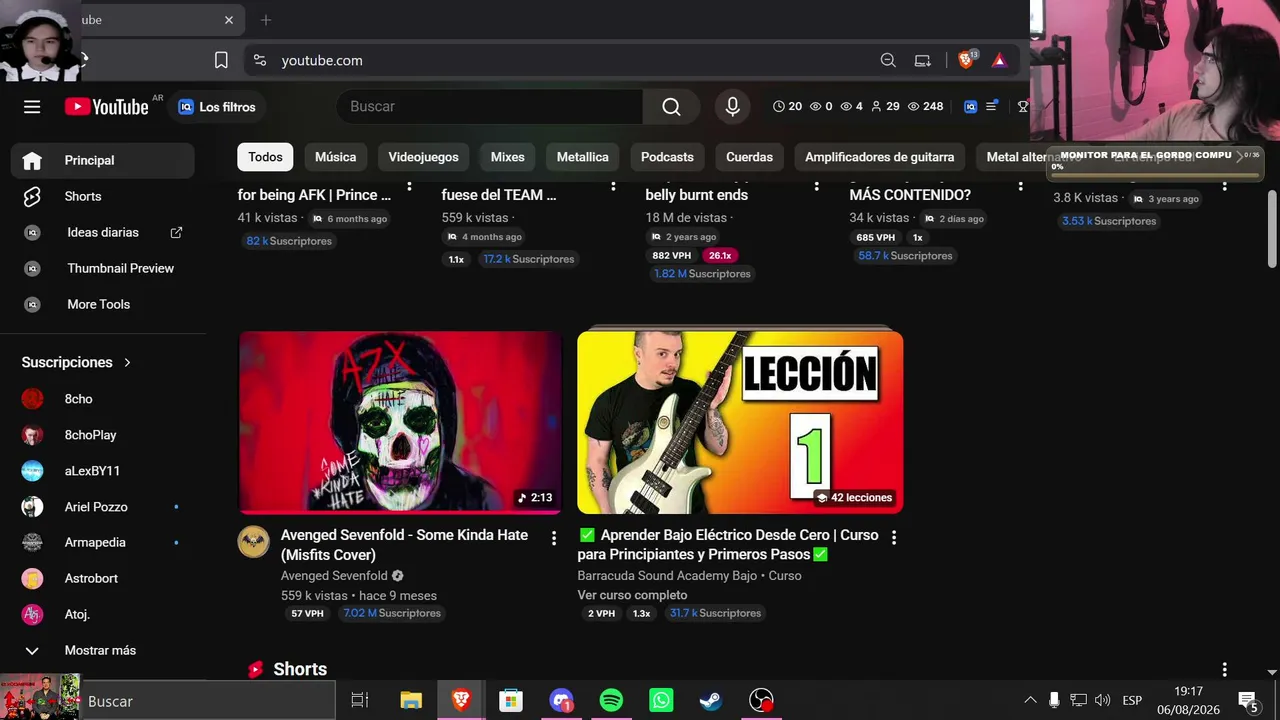Open the YouTube hamburger guide menu
Viewport: 1280px width, 720px height.
[32, 107]
